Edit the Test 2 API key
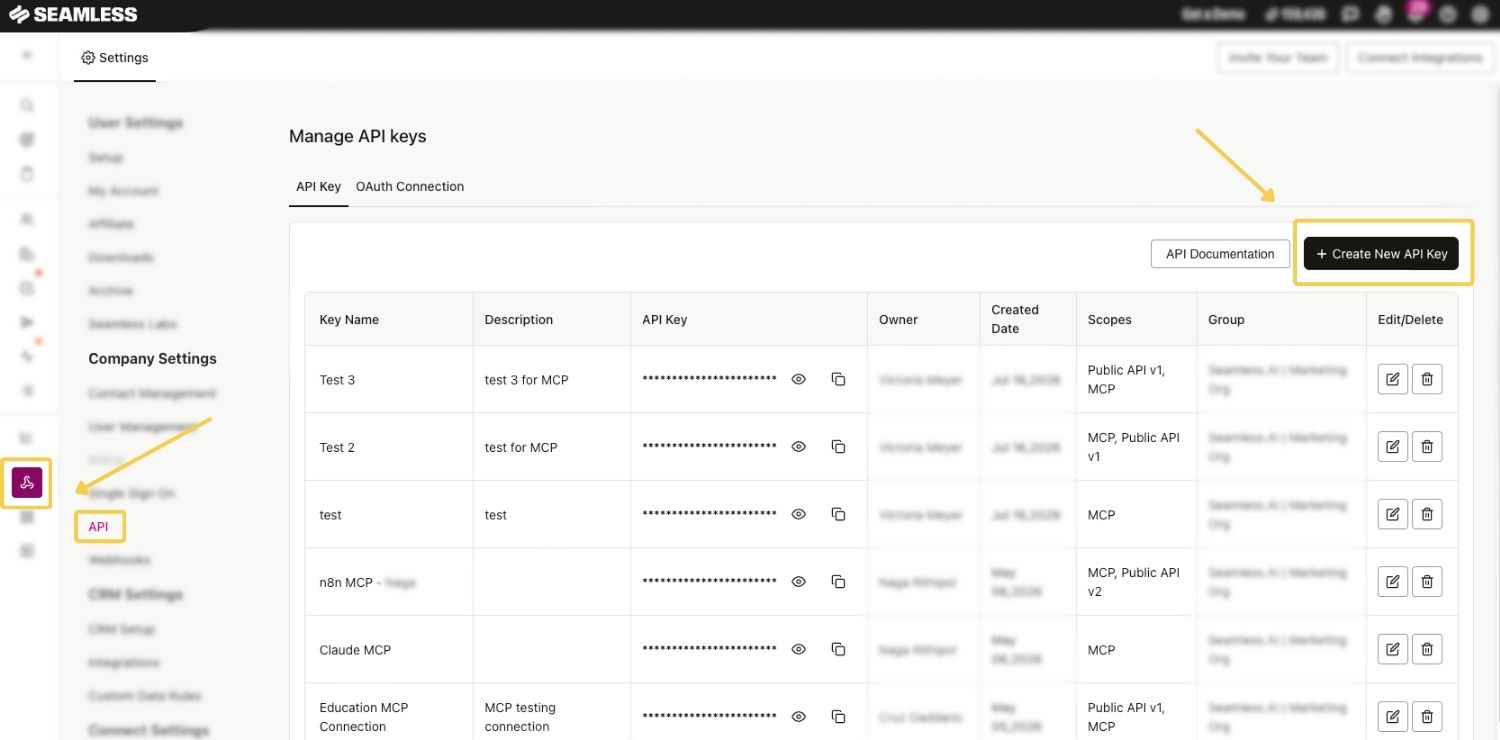The height and width of the screenshot is (740, 1500). coord(1393,446)
